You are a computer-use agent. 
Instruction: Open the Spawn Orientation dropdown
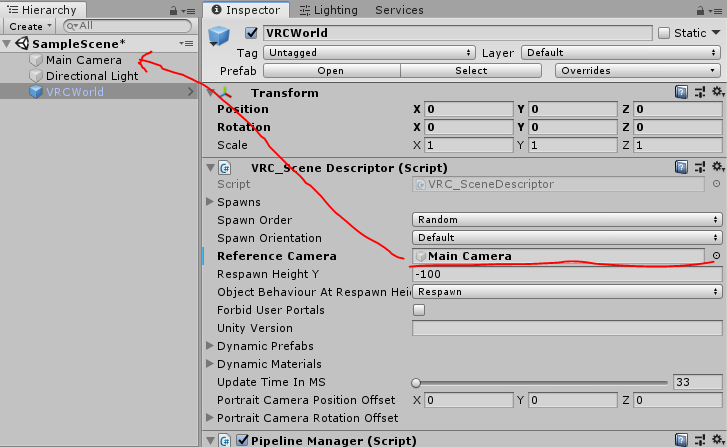pos(567,237)
